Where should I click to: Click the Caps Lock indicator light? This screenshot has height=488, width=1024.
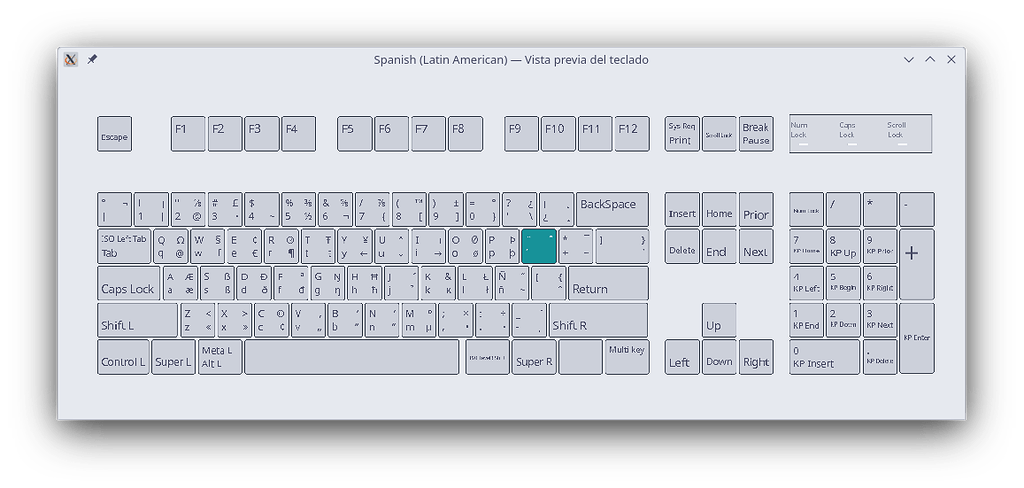click(x=852, y=144)
